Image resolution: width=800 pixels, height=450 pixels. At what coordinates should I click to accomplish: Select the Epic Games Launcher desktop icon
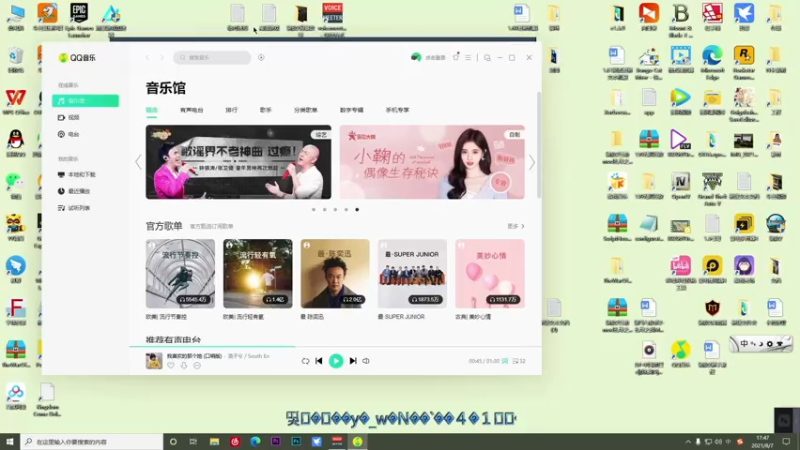[x=79, y=20]
